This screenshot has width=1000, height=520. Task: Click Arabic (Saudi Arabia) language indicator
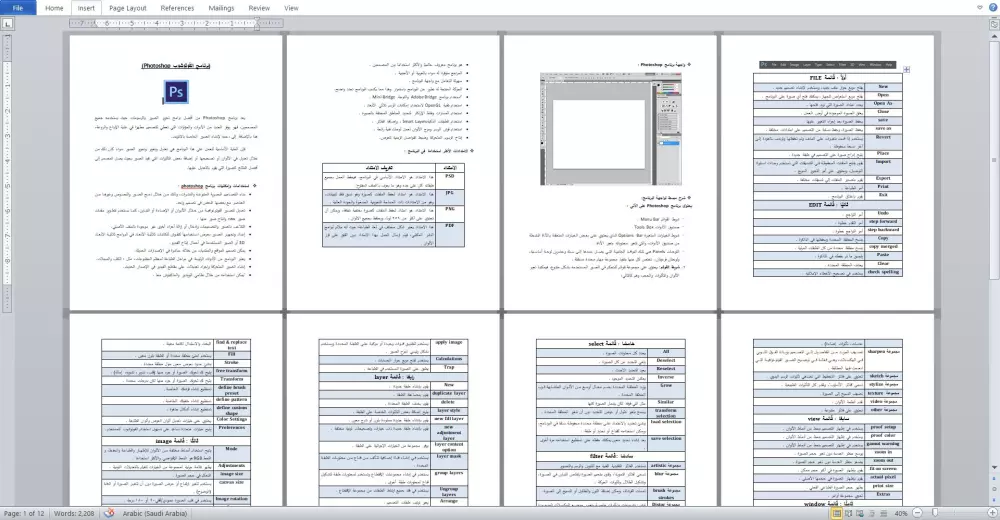tap(154, 513)
